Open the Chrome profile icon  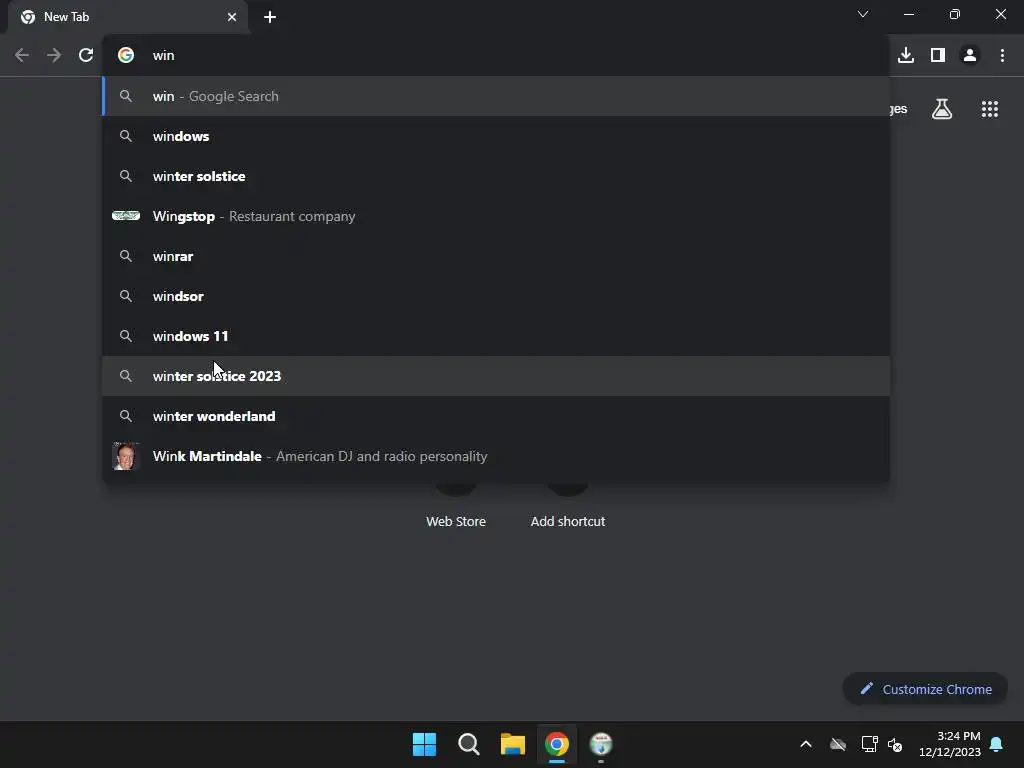point(970,56)
